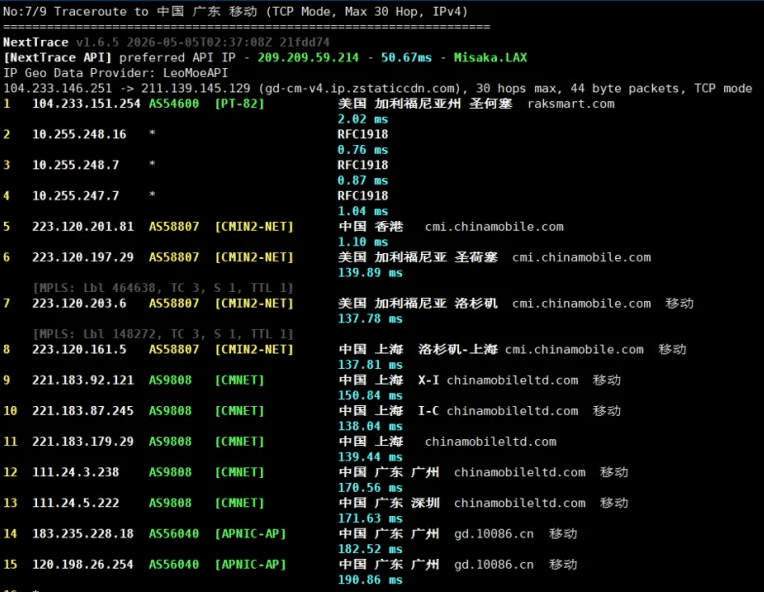Click the NextTrace program name

tap(36, 42)
